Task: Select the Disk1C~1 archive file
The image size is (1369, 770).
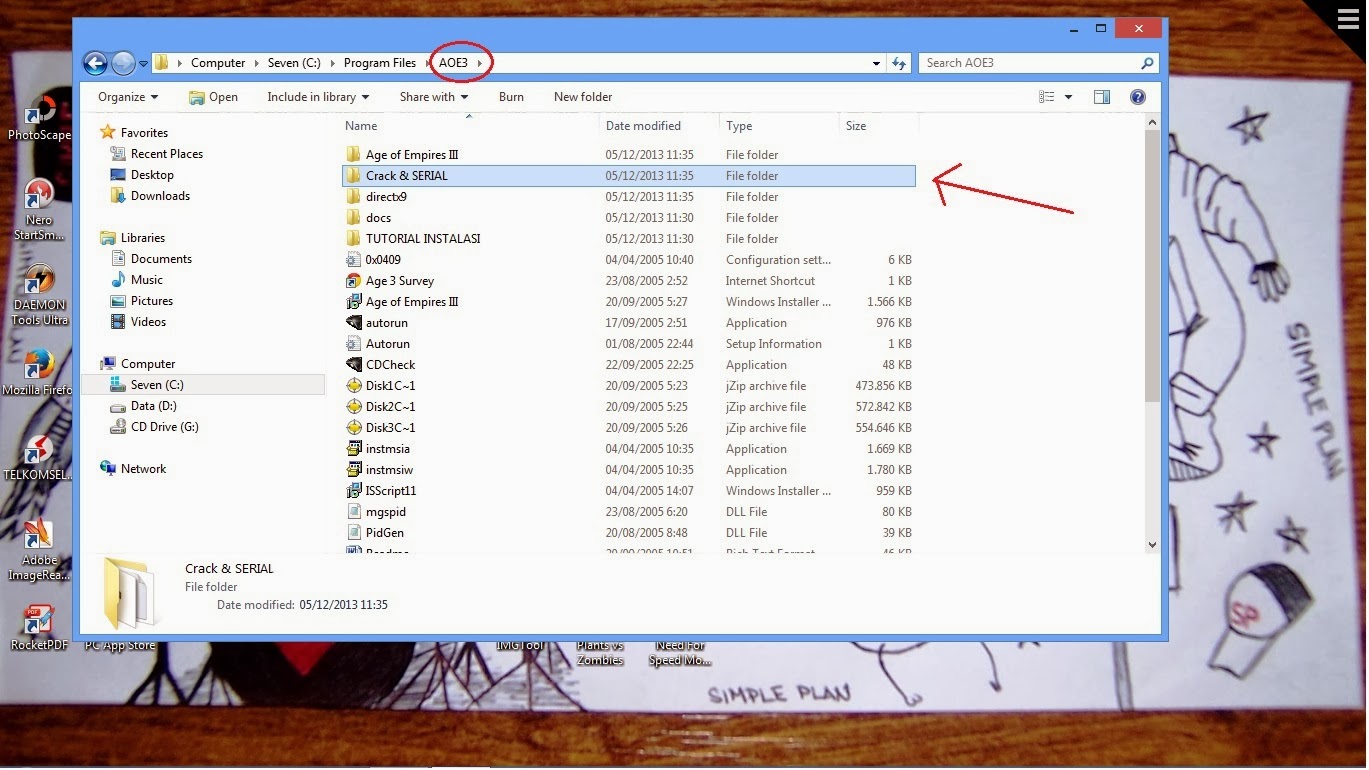Action: [628, 386]
